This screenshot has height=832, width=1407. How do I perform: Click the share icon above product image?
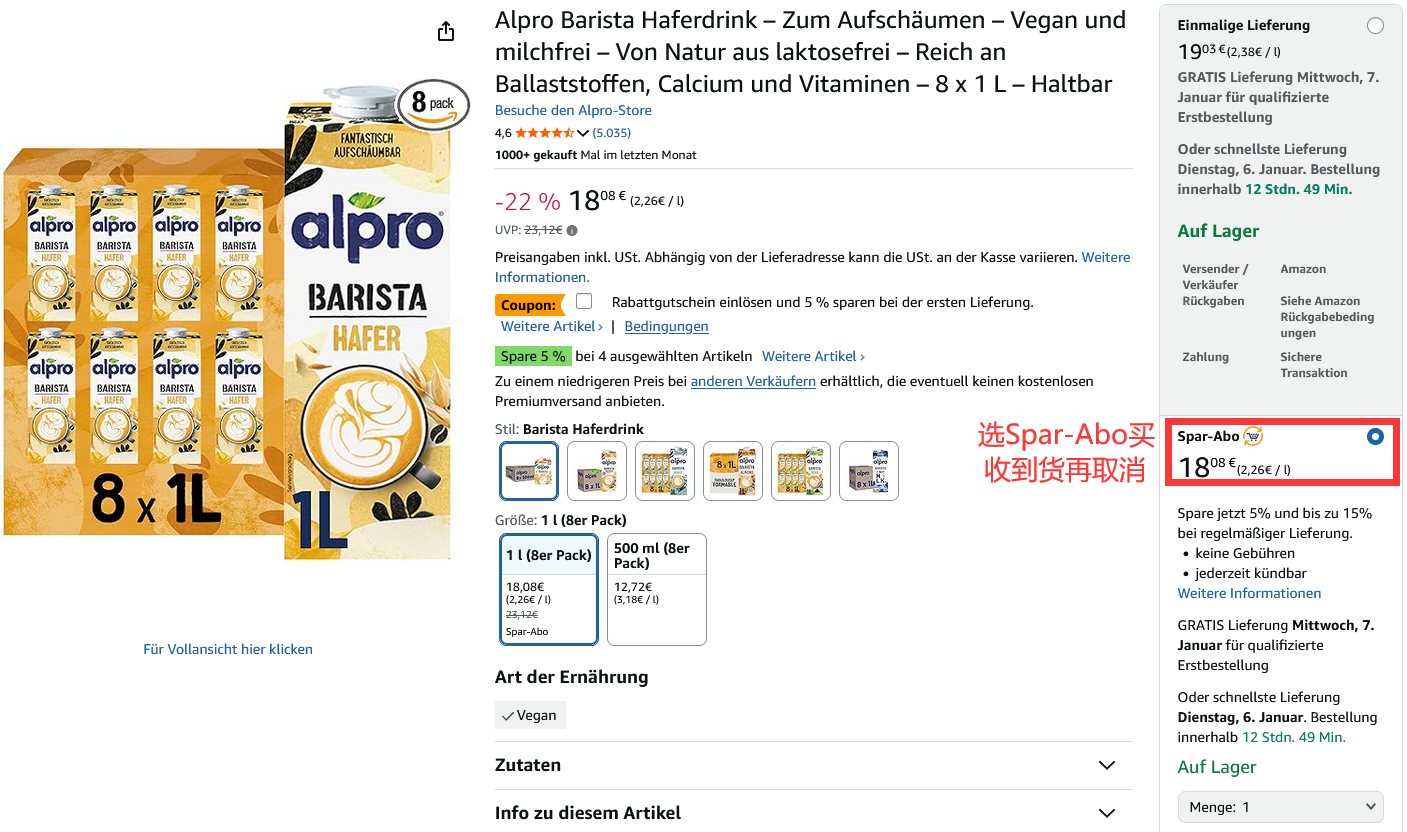[x=446, y=32]
